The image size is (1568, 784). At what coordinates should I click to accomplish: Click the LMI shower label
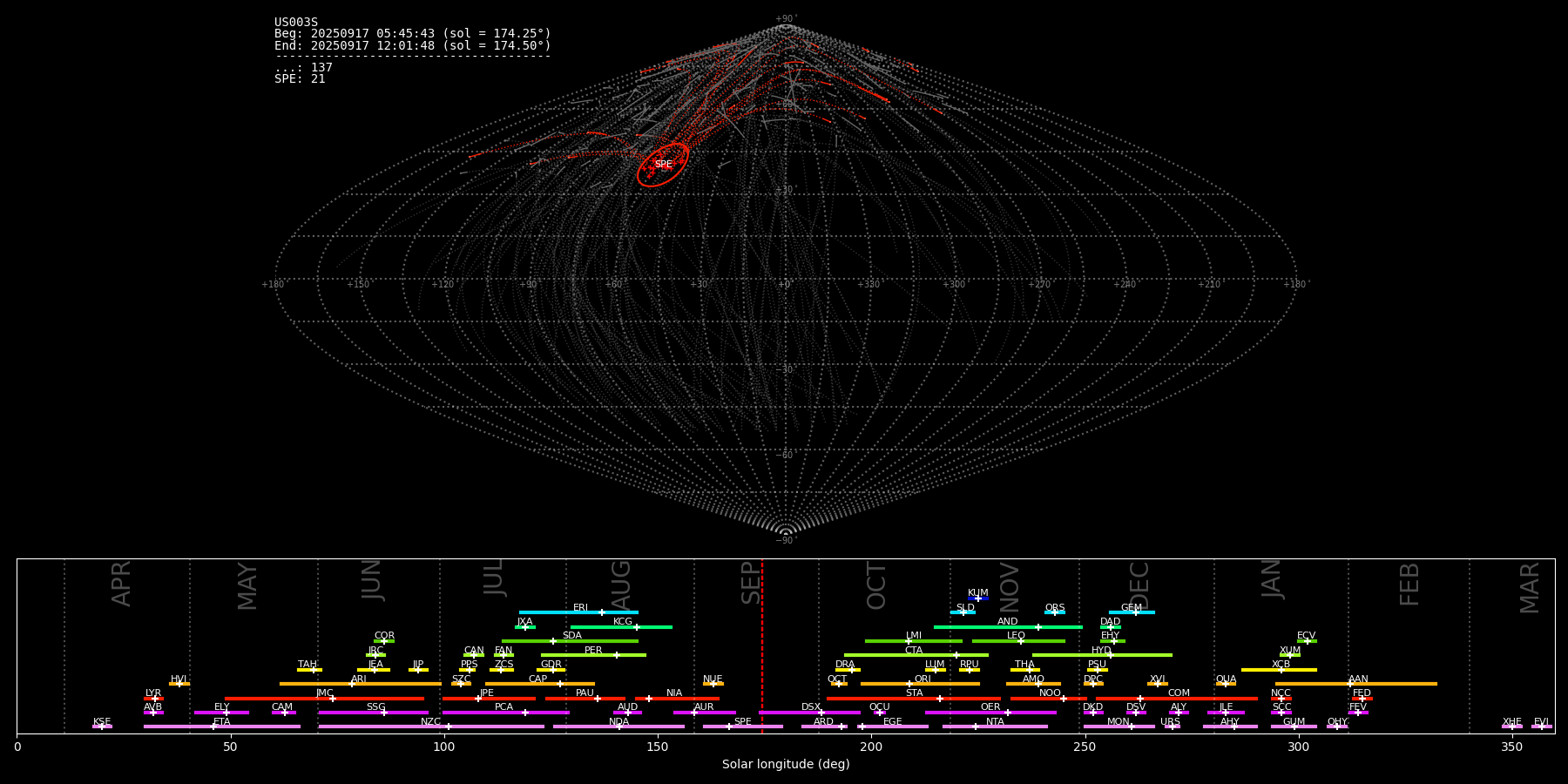pyautogui.click(x=914, y=636)
